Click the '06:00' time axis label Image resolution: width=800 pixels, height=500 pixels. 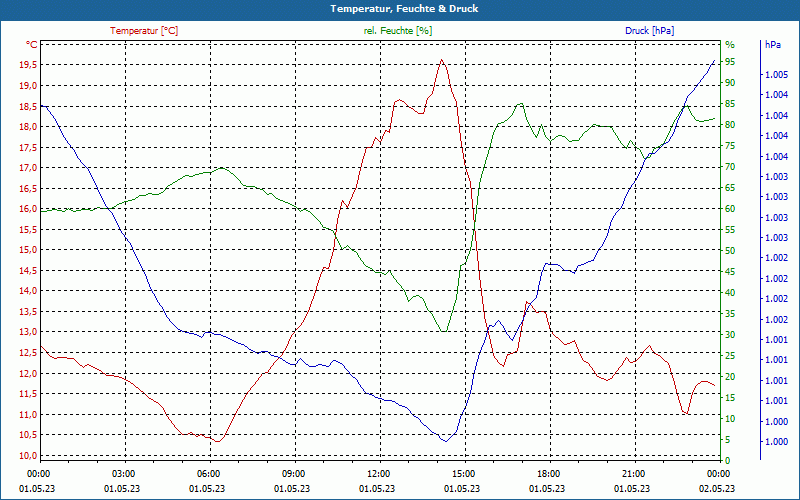(x=208, y=474)
